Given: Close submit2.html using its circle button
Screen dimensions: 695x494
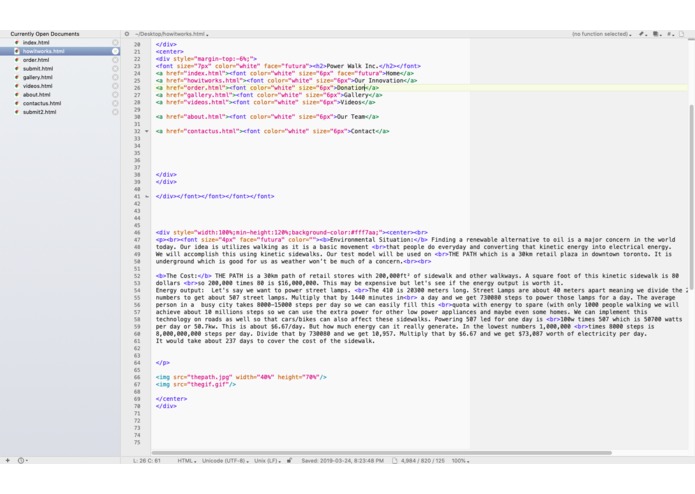Looking at the screenshot, I should (115, 112).
